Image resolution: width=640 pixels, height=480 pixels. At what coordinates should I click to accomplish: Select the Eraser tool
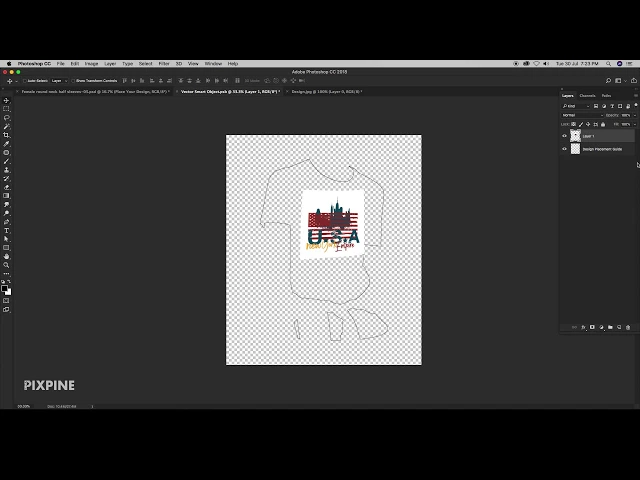coord(6,187)
